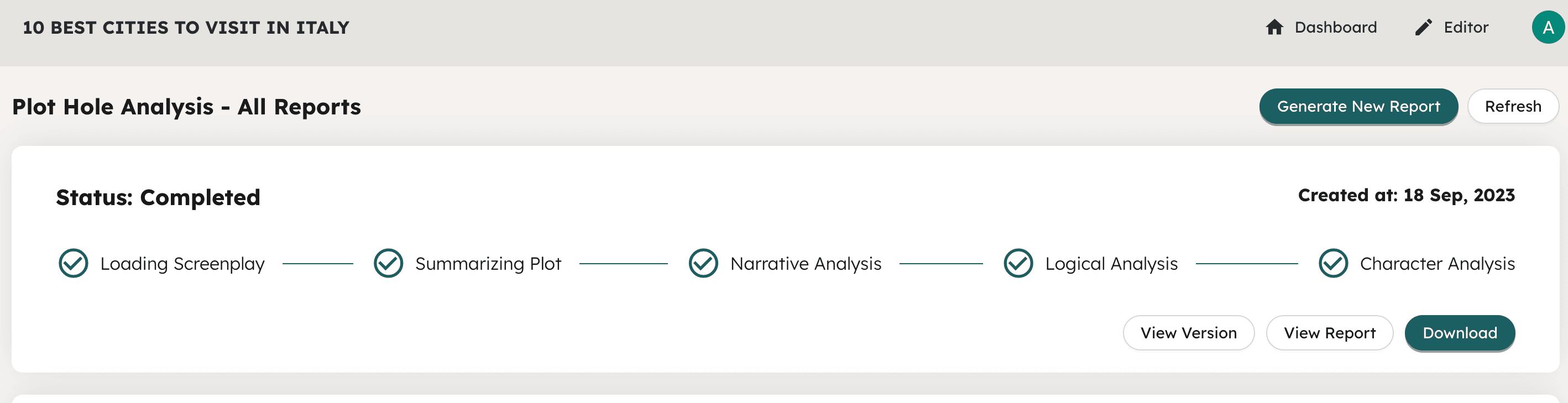Click the report title 10 BEST CITIES

pos(186,27)
